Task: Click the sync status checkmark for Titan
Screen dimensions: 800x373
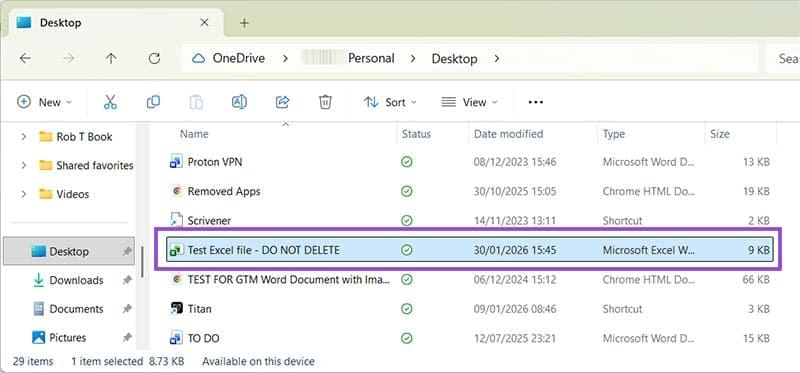Action: pyautogui.click(x=407, y=309)
